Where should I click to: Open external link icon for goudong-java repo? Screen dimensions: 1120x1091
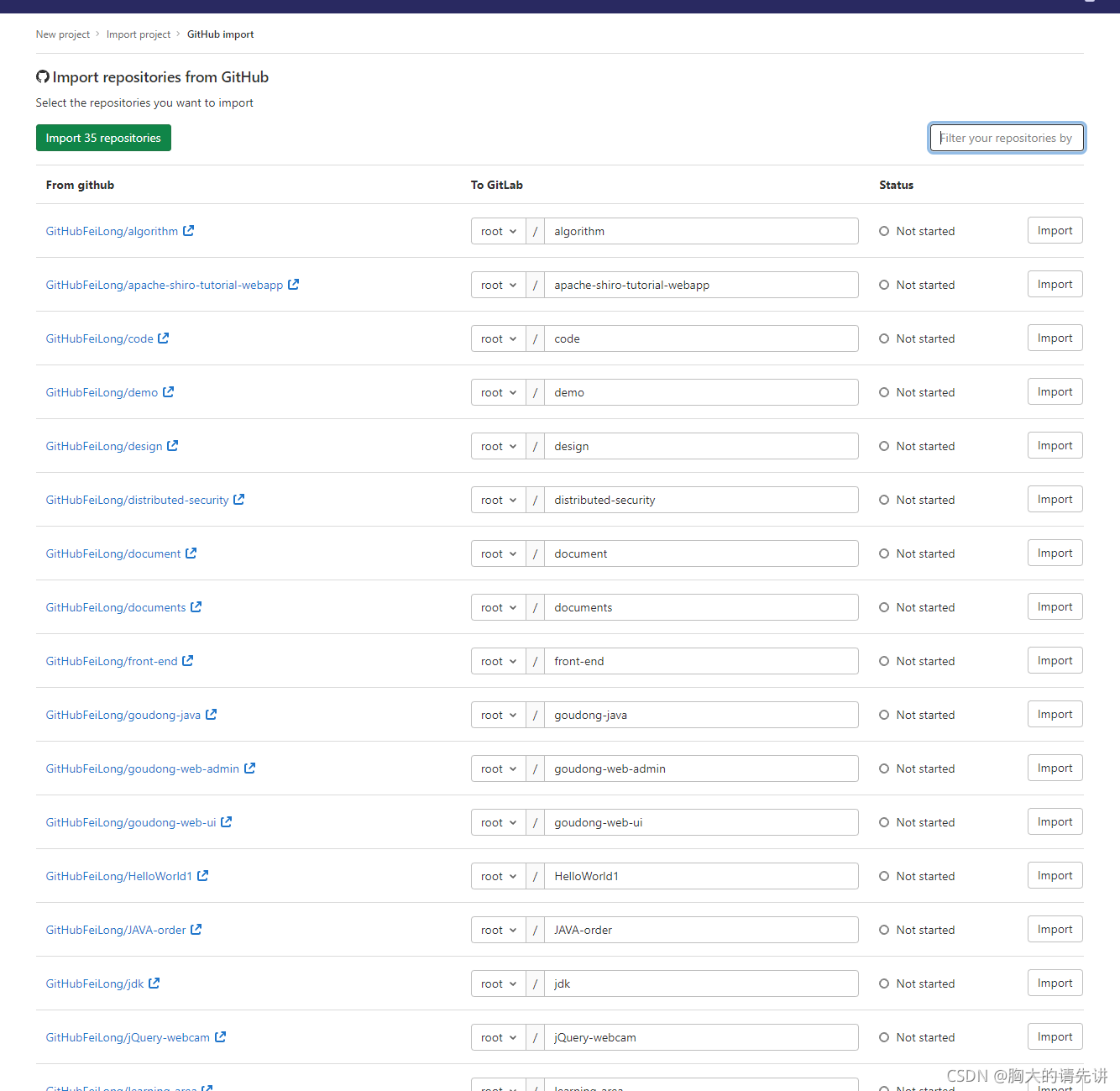pos(212,714)
